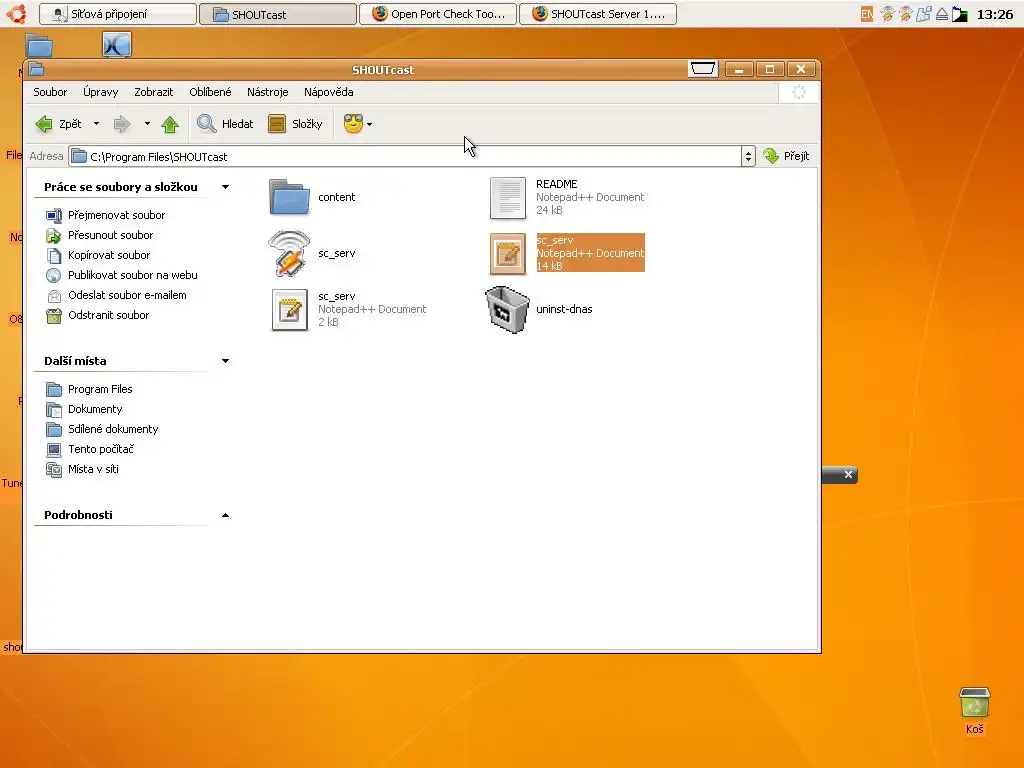Switch to Síťová připojení taskbar window
Viewport: 1024px width, 768px height.
tap(118, 14)
